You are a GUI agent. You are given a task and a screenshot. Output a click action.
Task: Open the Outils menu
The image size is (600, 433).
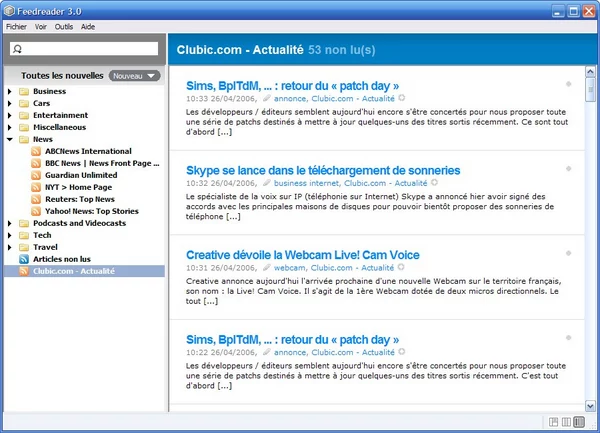pyautogui.click(x=64, y=27)
